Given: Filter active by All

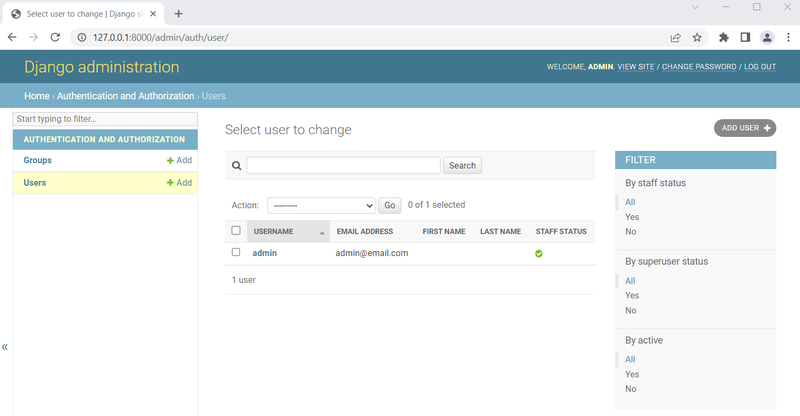Looking at the screenshot, I should point(630,359).
